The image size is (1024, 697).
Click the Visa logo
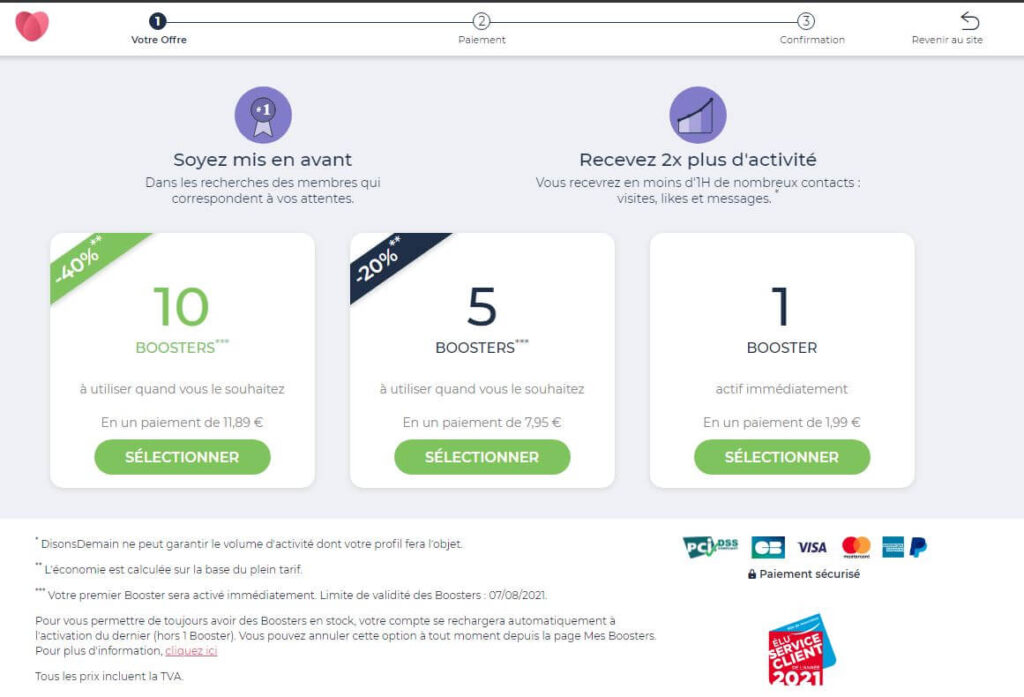812,547
